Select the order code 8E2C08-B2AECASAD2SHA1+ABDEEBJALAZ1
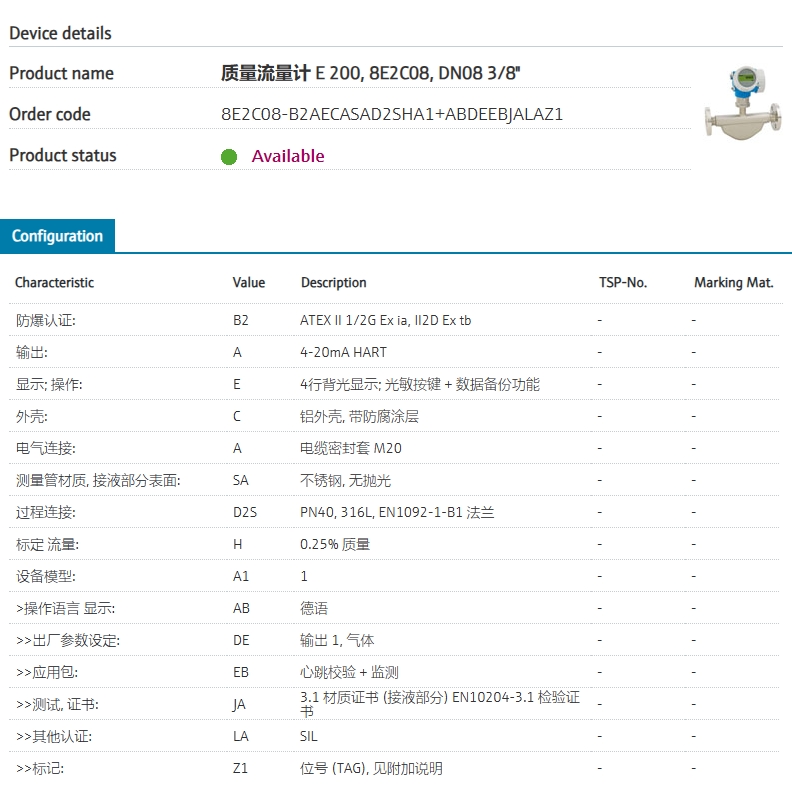 tap(392, 114)
